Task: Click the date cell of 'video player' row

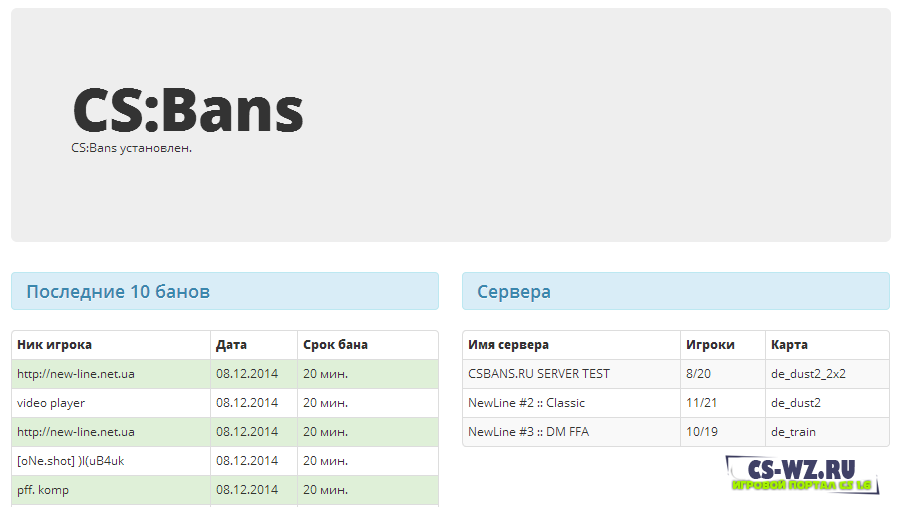Action: click(254, 403)
